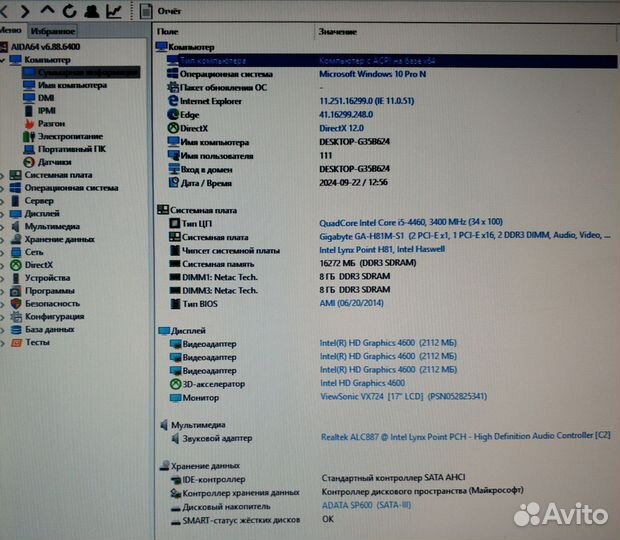Open the QuadCore Intel Core i5-4460 link
This screenshot has height=540, width=620.
tap(411, 222)
